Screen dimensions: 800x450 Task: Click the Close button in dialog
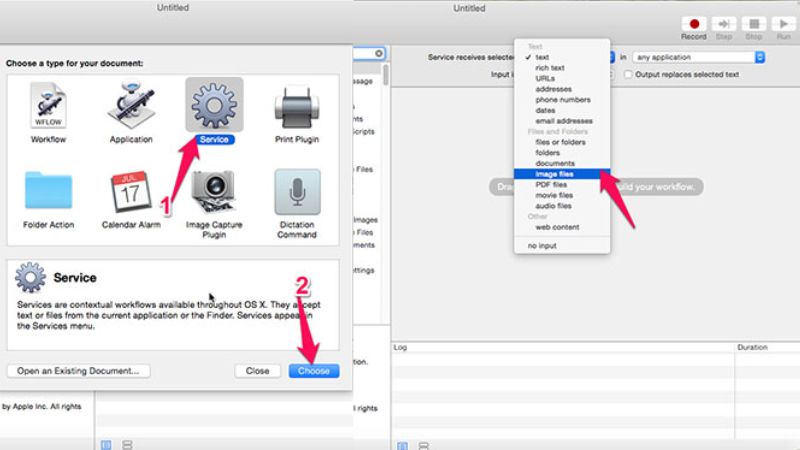[x=258, y=371]
